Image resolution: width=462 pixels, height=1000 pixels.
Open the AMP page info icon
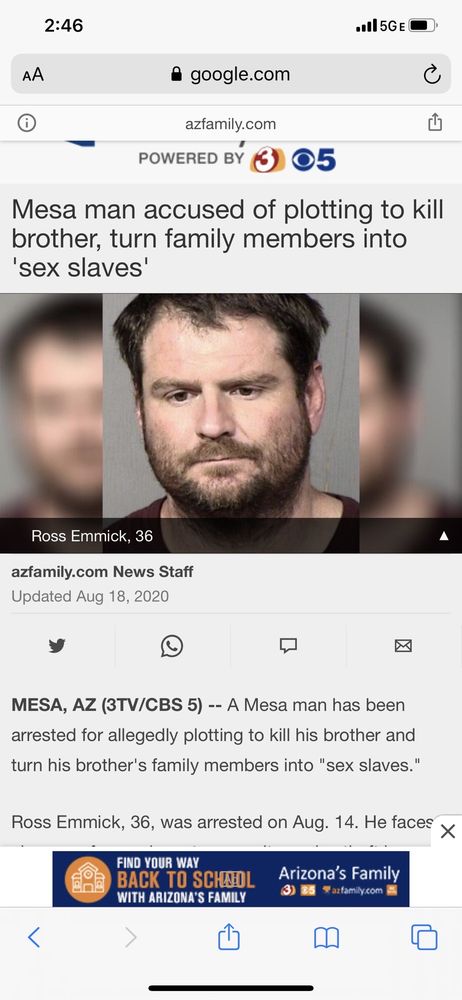27,123
